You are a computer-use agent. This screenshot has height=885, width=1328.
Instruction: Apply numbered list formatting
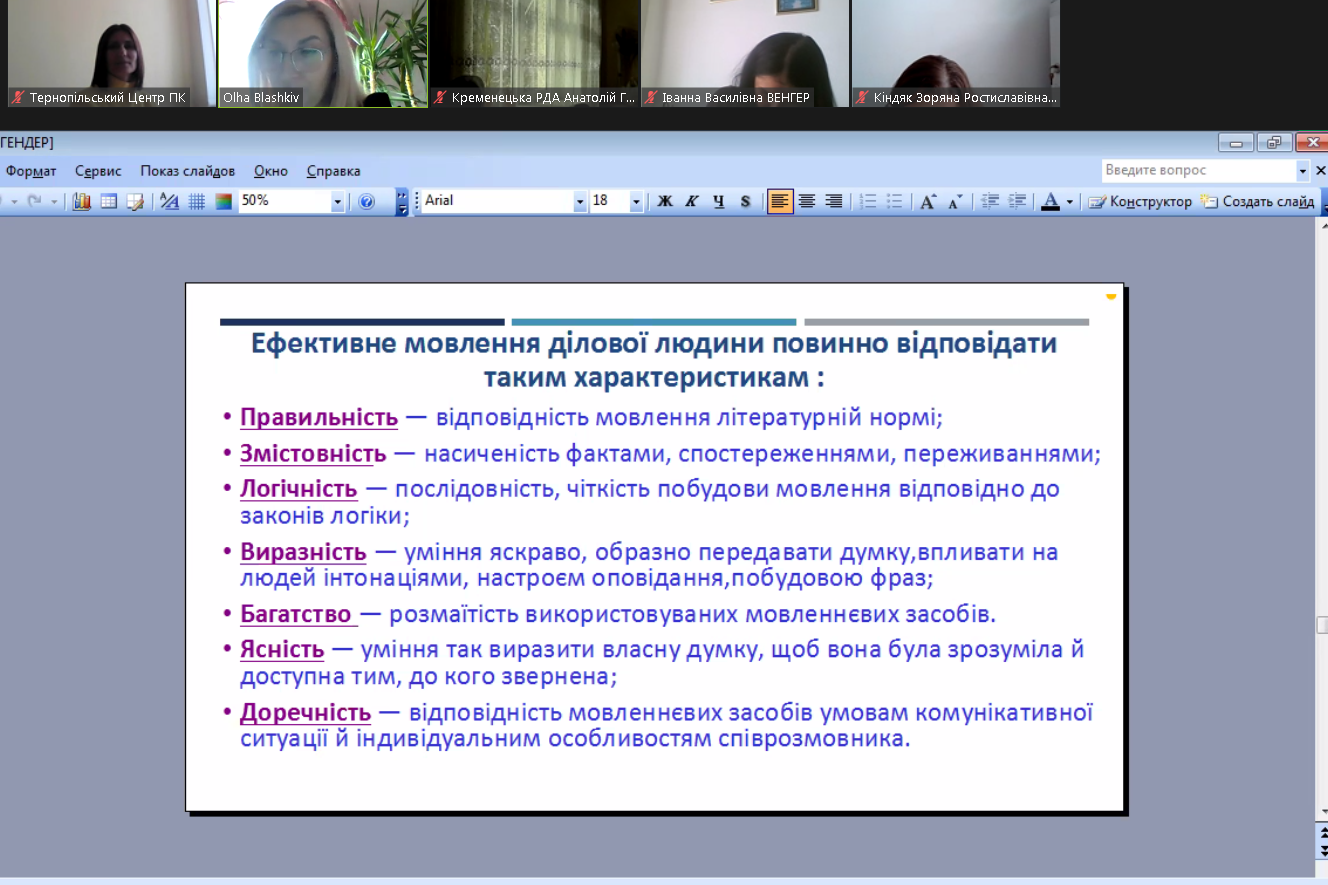coord(868,201)
